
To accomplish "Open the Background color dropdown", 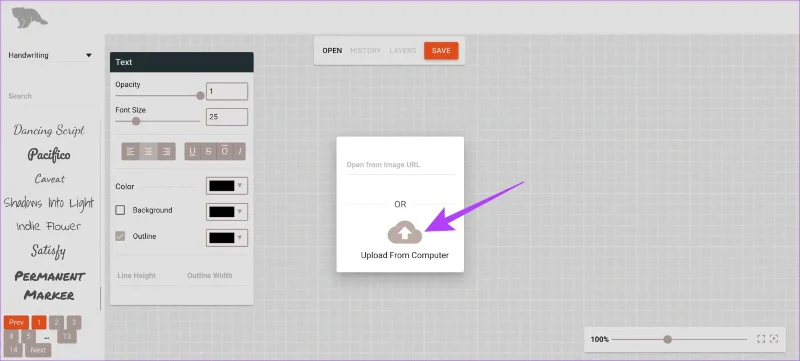I will (x=227, y=212).
